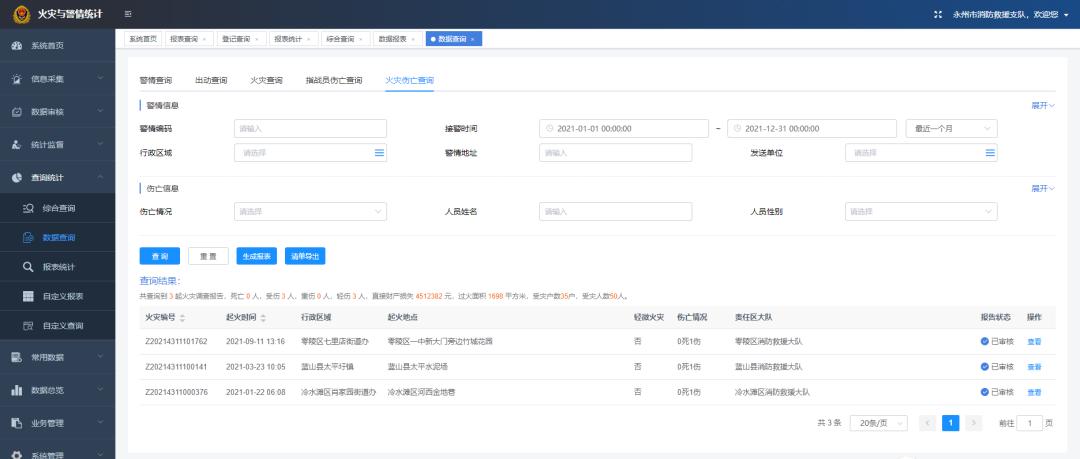
Task: Go to the previous results page
Action: coord(928,423)
